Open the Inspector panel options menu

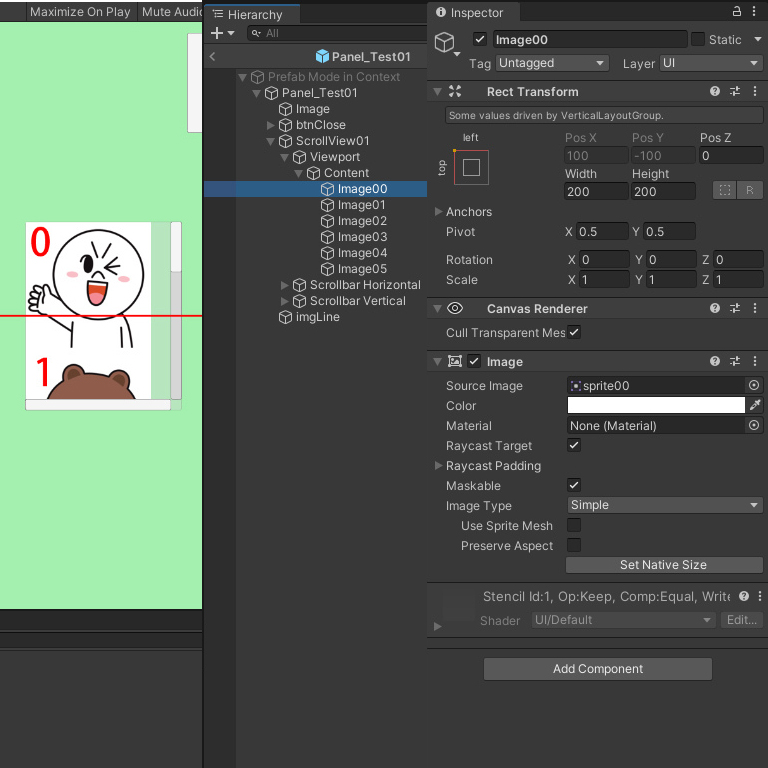[x=754, y=11]
